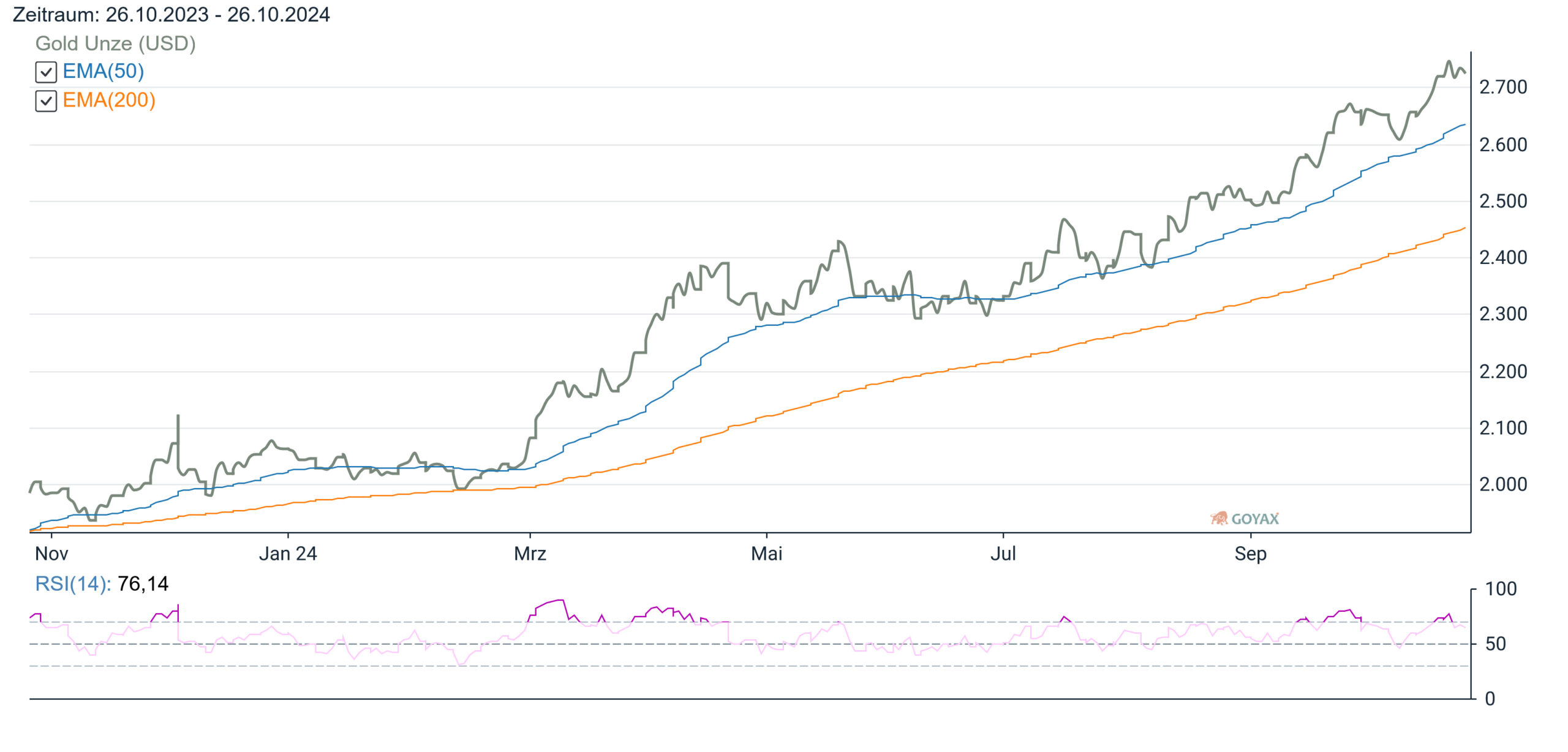This screenshot has width=1568, height=752.
Task: Select the Jan 24 x-axis marker
Action: point(288,554)
